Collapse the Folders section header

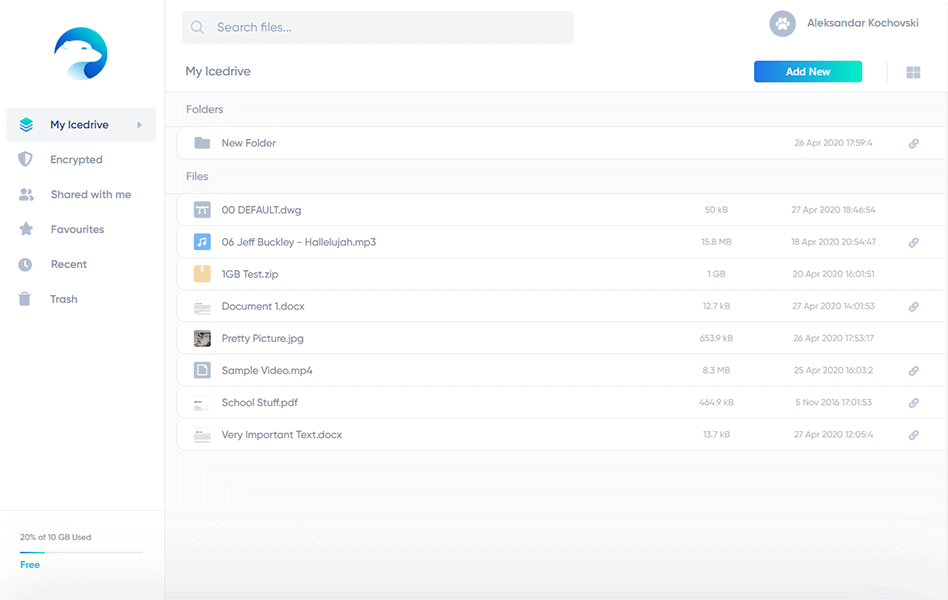(x=203, y=109)
